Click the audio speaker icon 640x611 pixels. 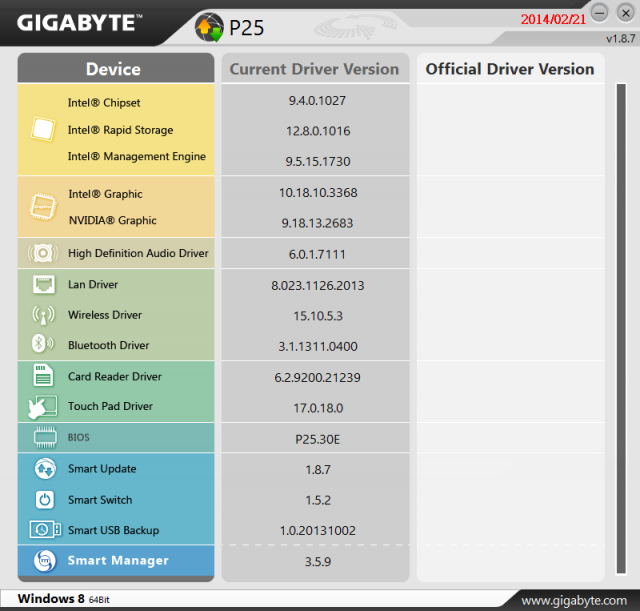point(43,253)
